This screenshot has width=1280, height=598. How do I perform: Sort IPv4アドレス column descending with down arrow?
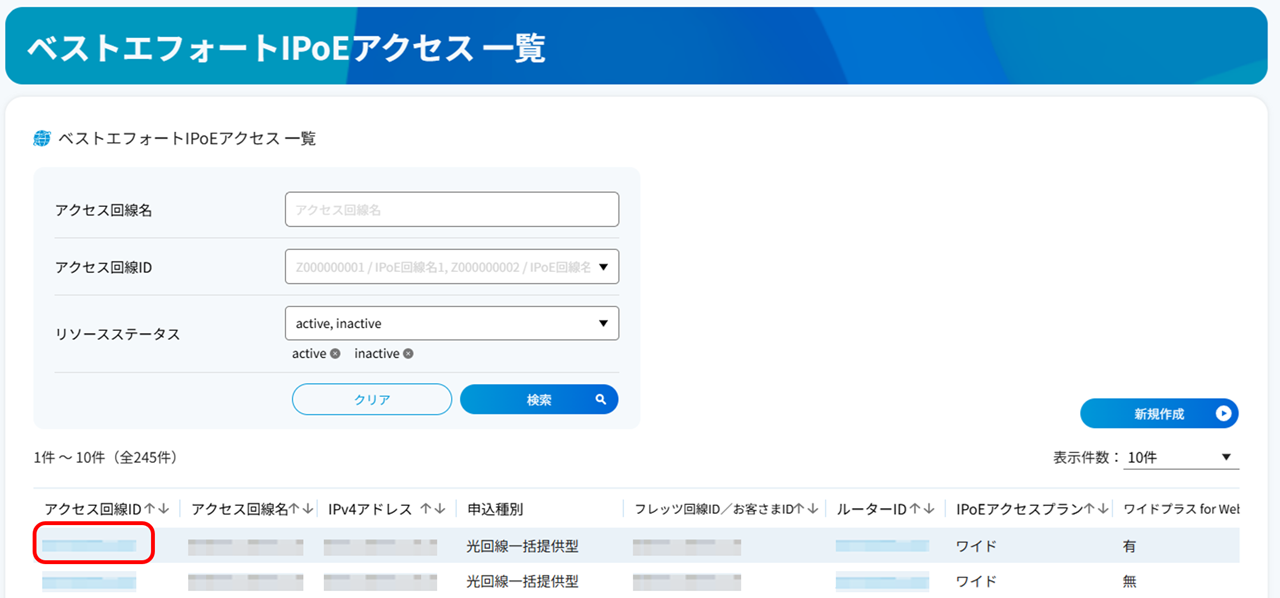(440, 509)
